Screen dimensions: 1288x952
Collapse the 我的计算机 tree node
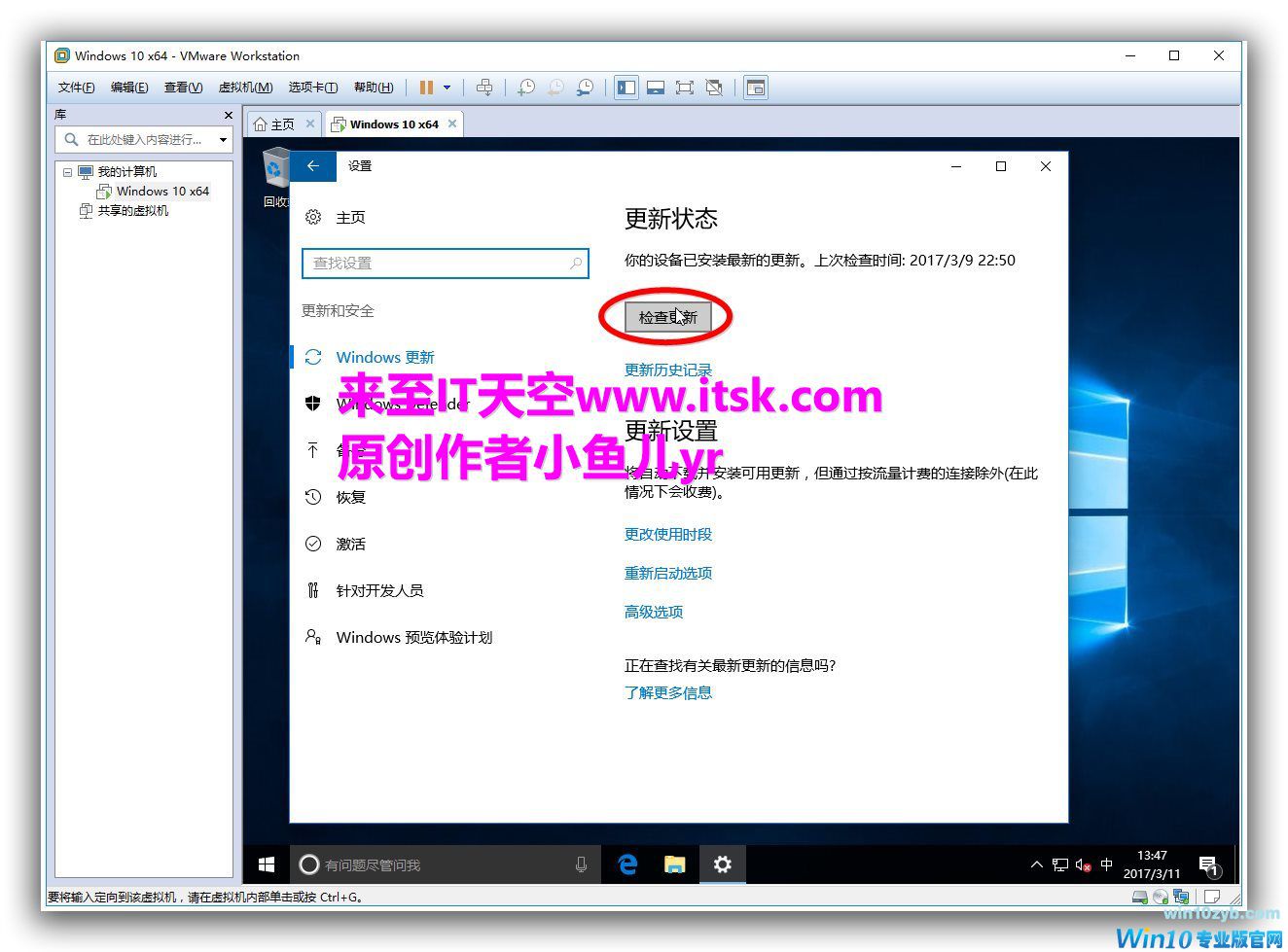tap(68, 172)
